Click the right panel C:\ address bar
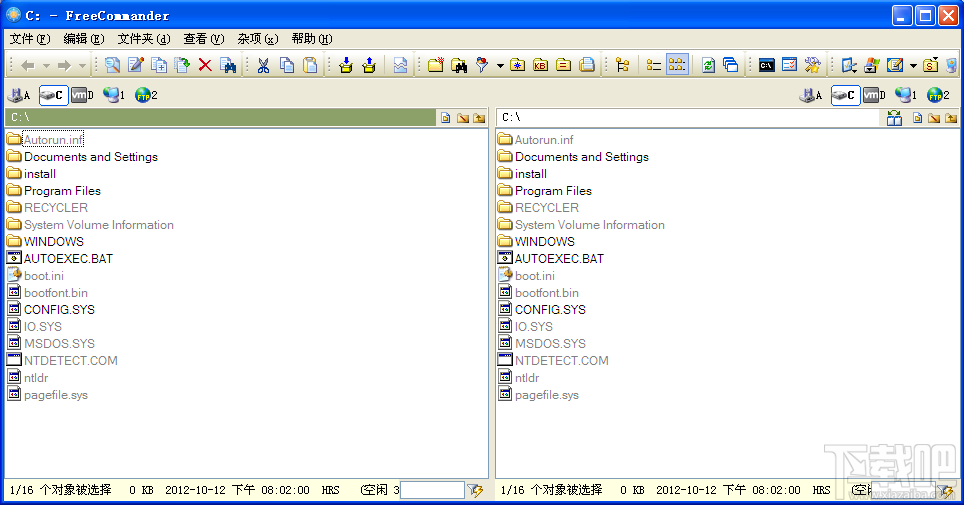964x505 pixels. click(x=689, y=117)
